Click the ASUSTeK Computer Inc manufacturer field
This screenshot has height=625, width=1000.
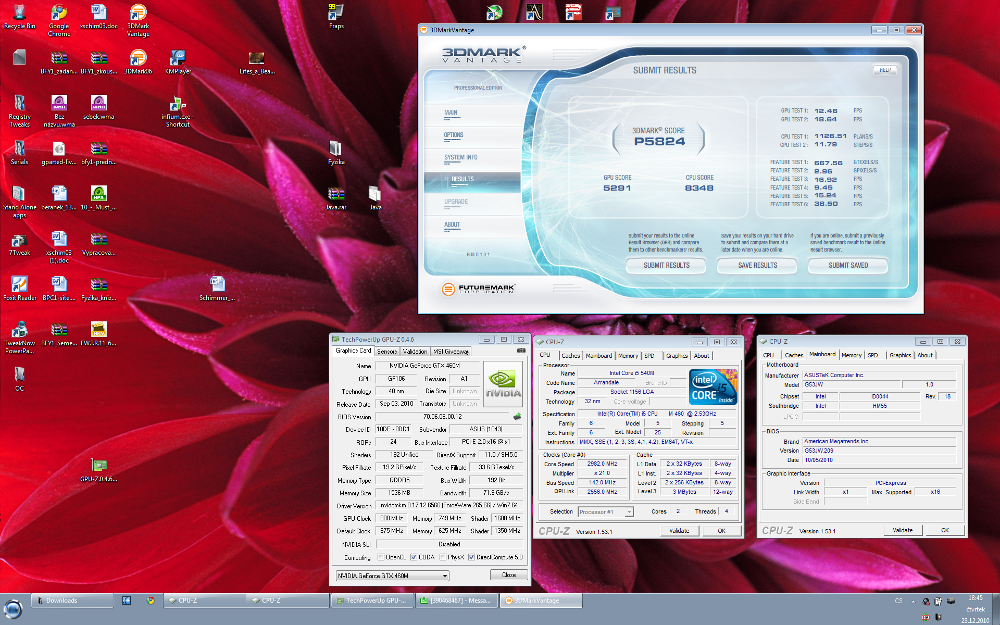tap(879, 375)
